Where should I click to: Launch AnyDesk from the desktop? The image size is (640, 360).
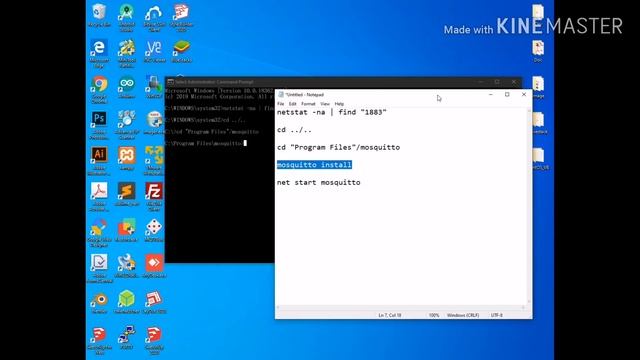pyautogui.click(x=154, y=266)
